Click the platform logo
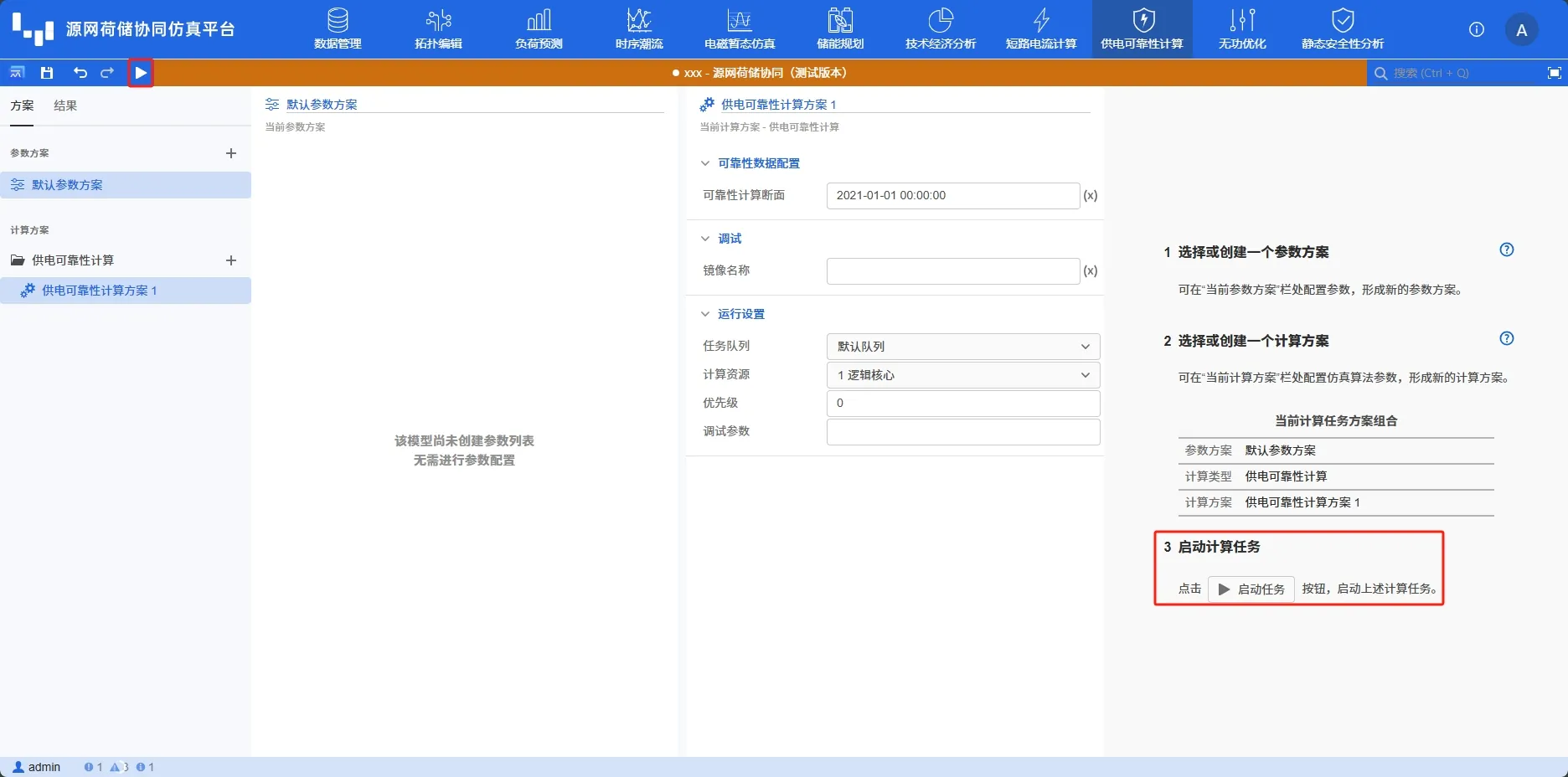The width and height of the screenshot is (1568, 777). click(x=33, y=29)
